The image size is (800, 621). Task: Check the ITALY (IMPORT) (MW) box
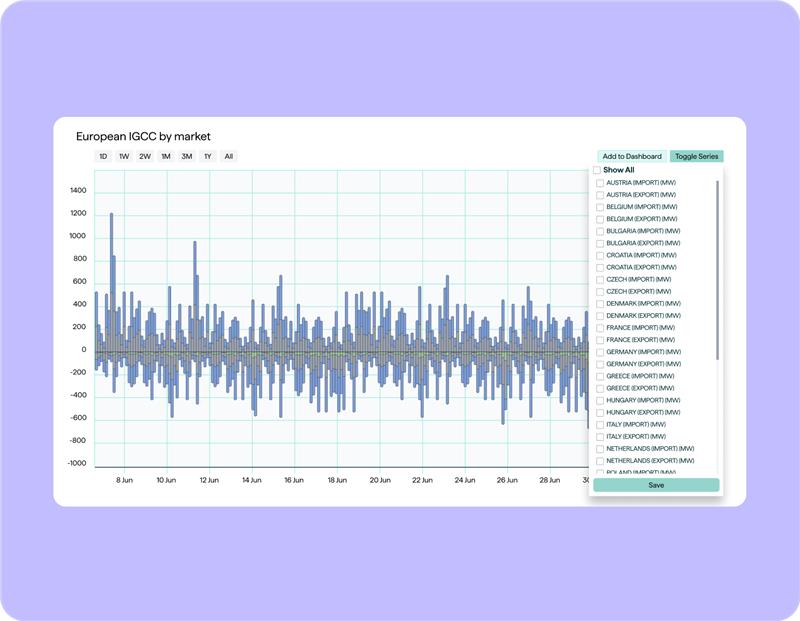click(600, 424)
